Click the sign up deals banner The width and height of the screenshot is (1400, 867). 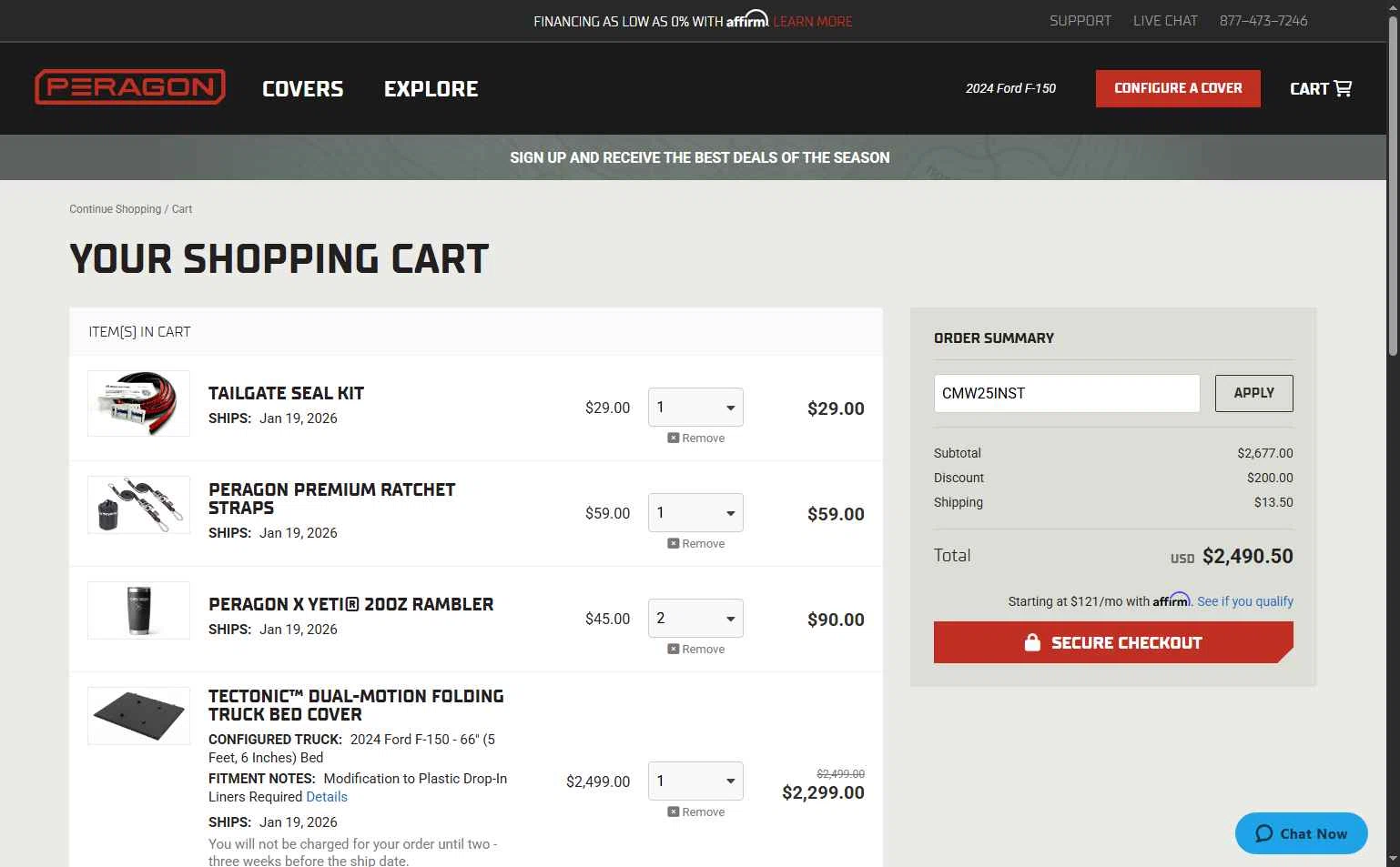pyautogui.click(x=700, y=157)
